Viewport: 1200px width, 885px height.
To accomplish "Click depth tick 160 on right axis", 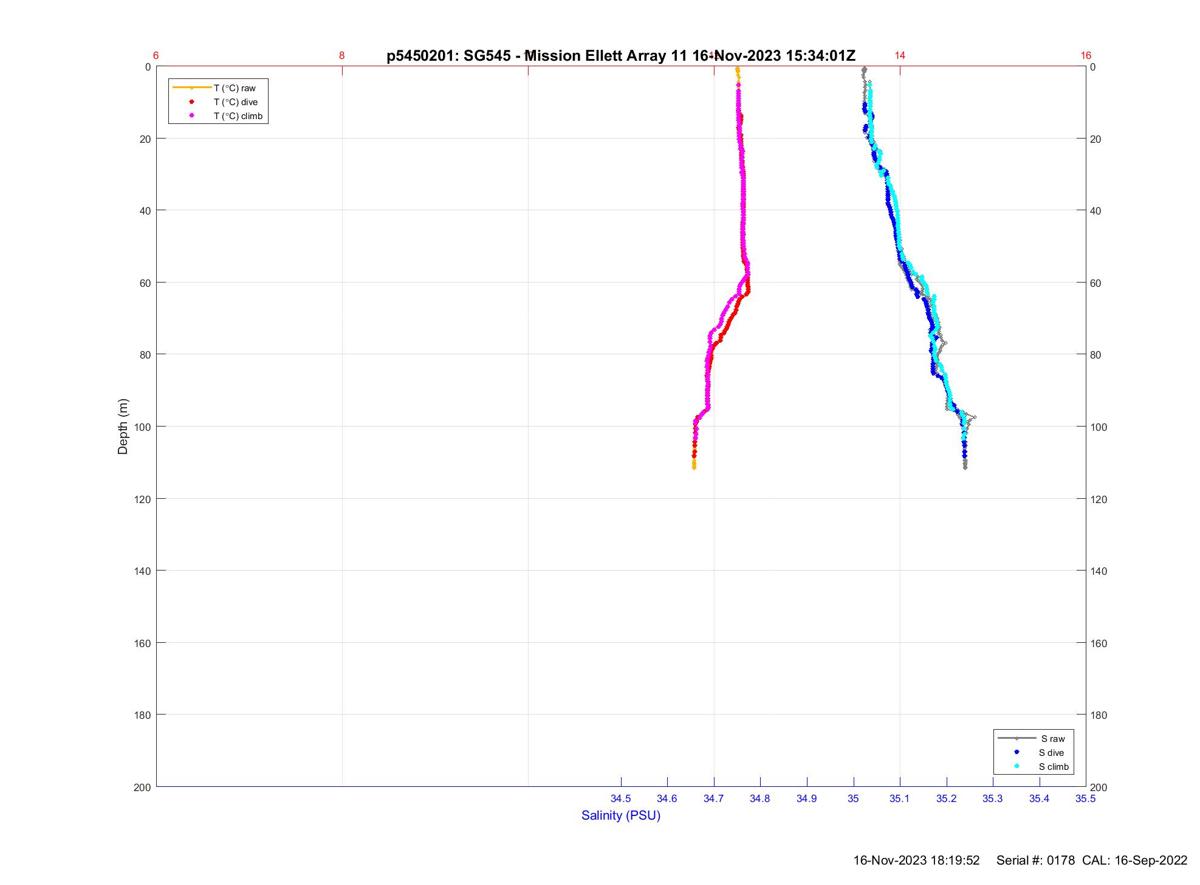I will (1099, 643).
